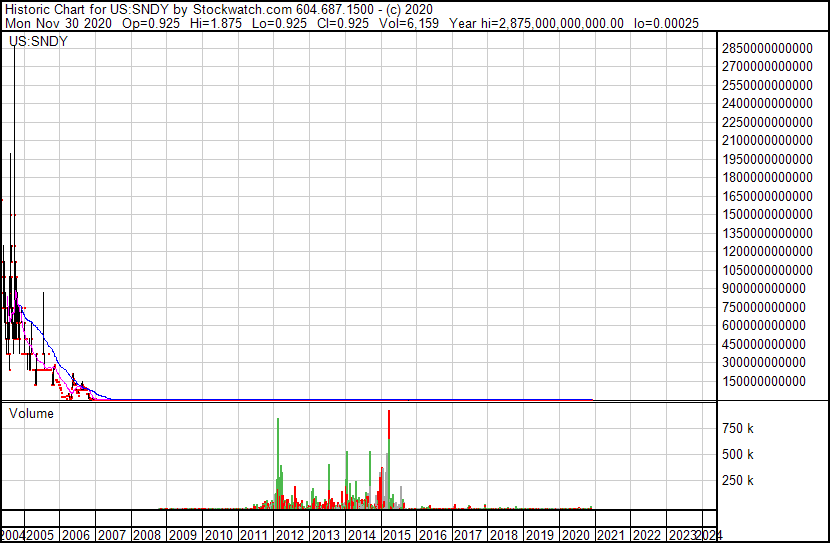Click the Op=0.925 open value
Screen dimensions: 830x543
coord(151,23)
